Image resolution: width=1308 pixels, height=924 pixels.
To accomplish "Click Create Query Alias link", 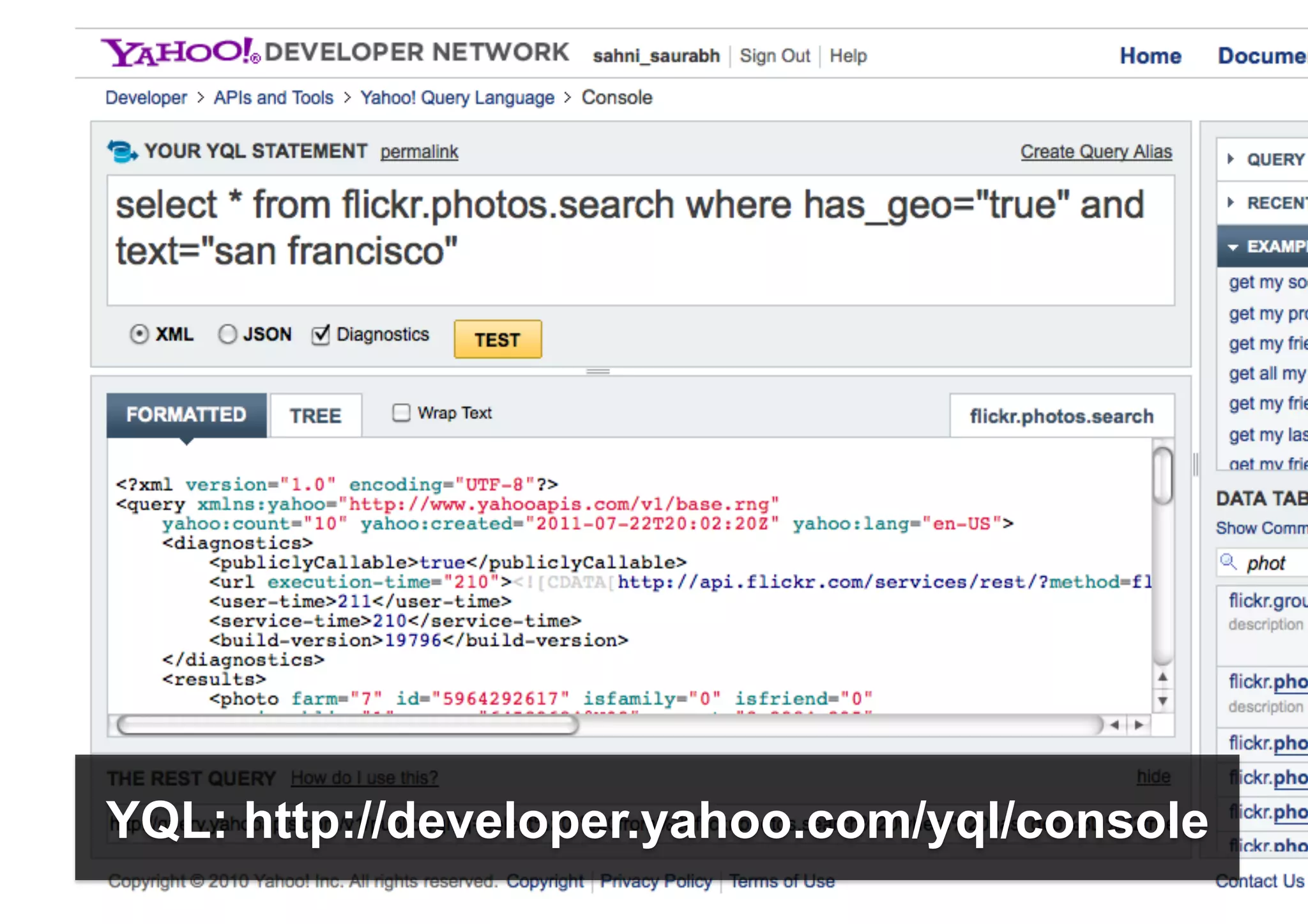I will click(1096, 152).
